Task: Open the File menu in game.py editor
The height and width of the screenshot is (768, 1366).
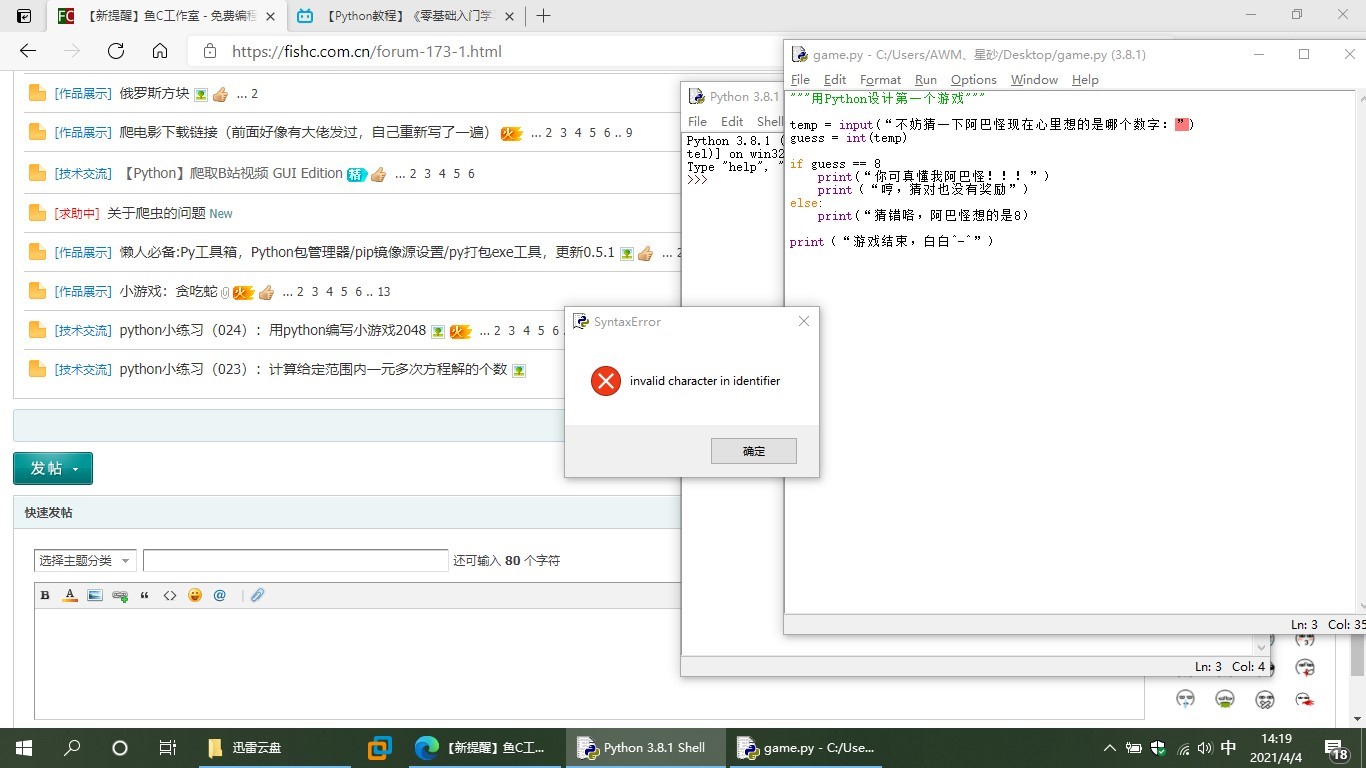Action: tap(800, 80)
